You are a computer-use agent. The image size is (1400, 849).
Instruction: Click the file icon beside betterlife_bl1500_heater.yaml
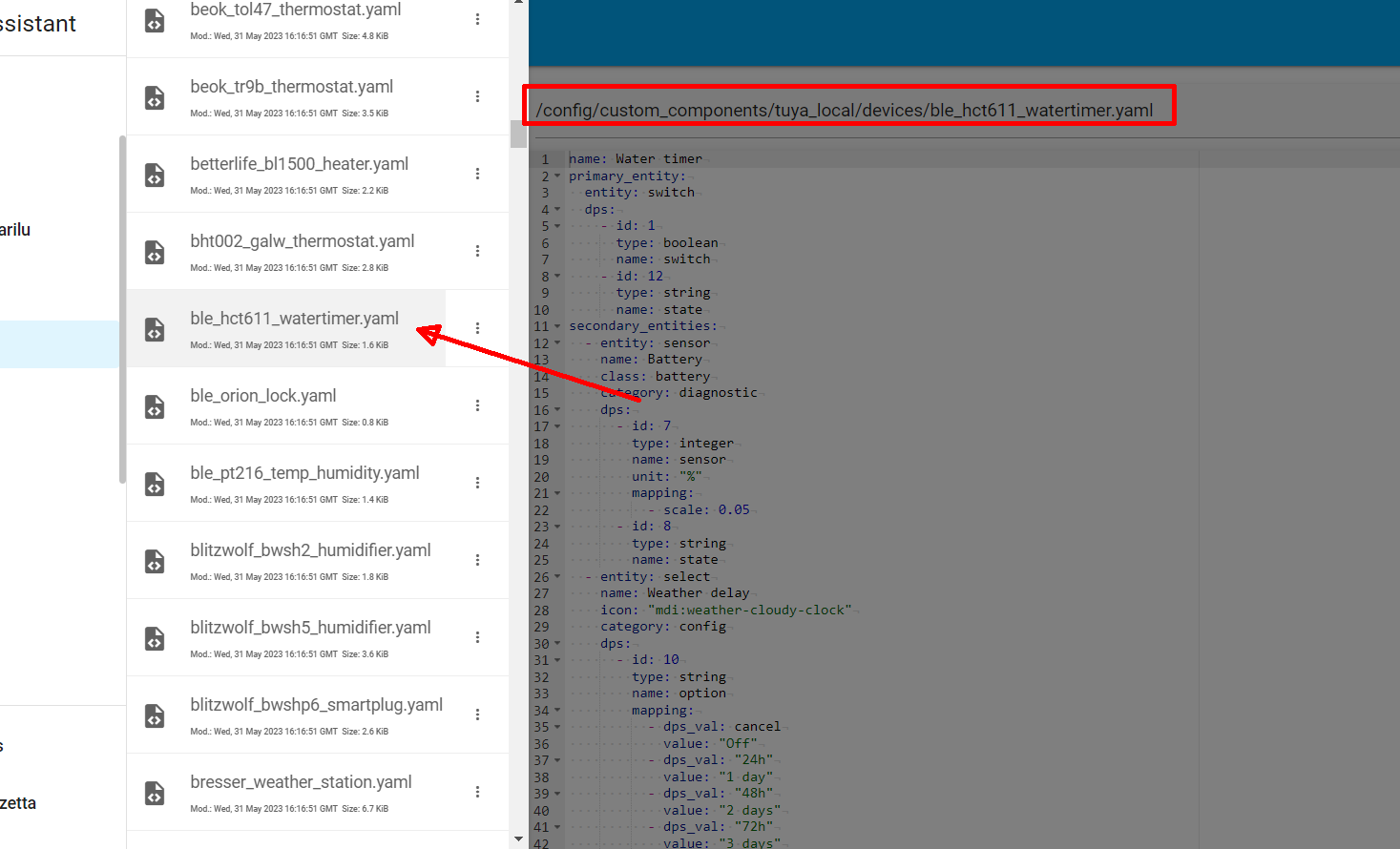pos(155,175)
